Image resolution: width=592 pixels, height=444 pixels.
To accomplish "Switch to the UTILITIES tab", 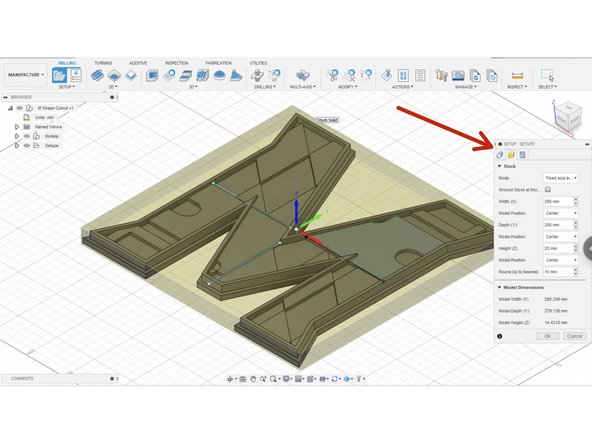I will [x=258, y=63].
